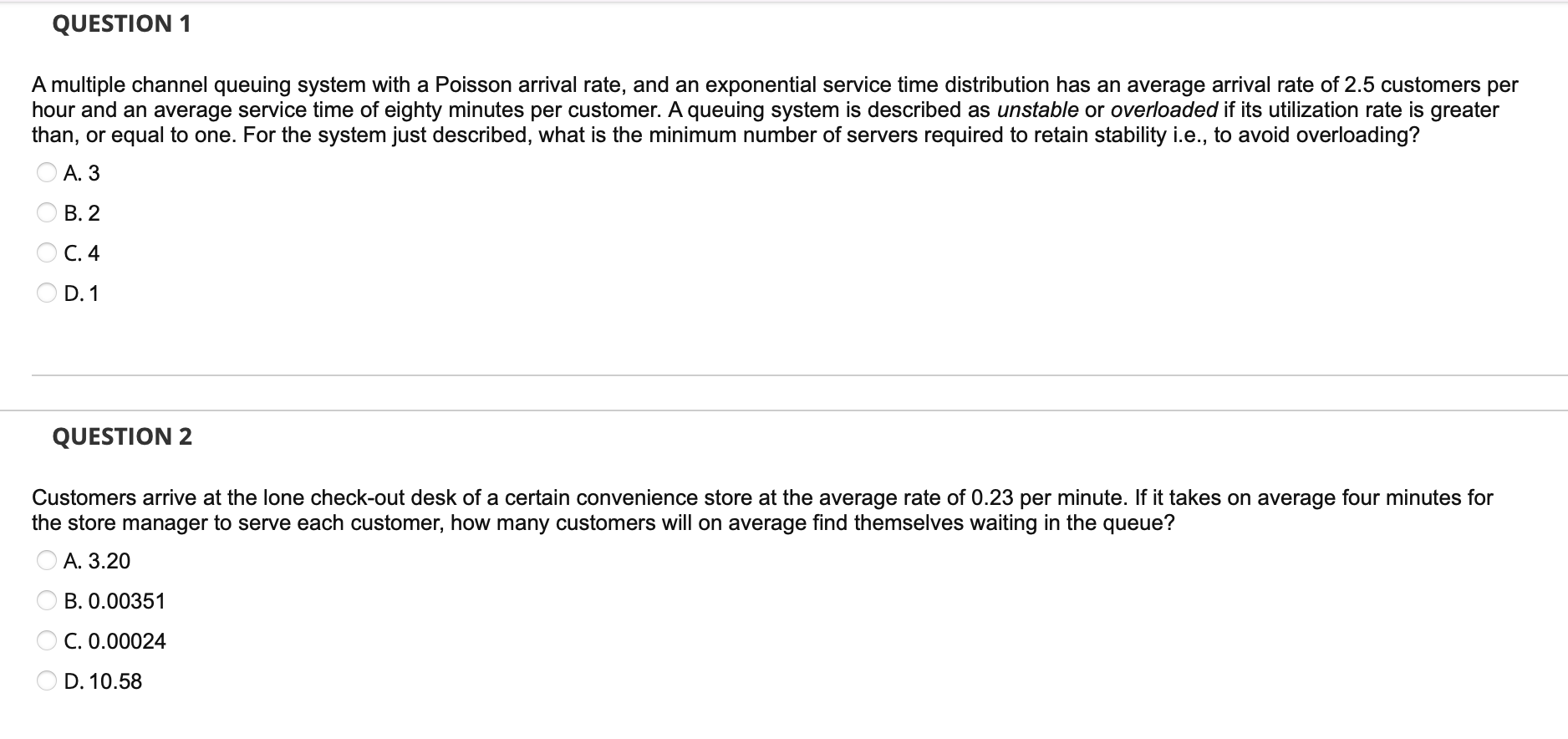Select answer A. 3.20 for Question 2

point(46,561)
